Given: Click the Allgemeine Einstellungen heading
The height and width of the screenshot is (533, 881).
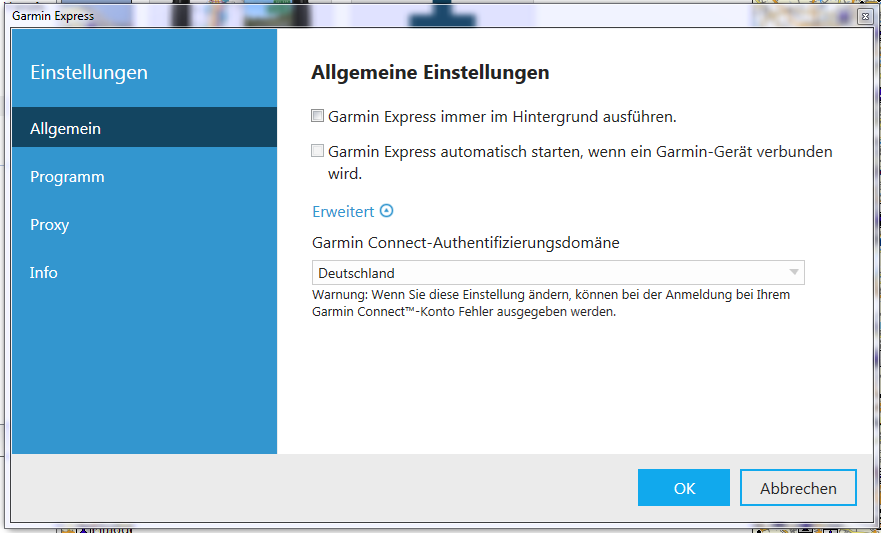Looking at the screenshot, I should 430,73.
